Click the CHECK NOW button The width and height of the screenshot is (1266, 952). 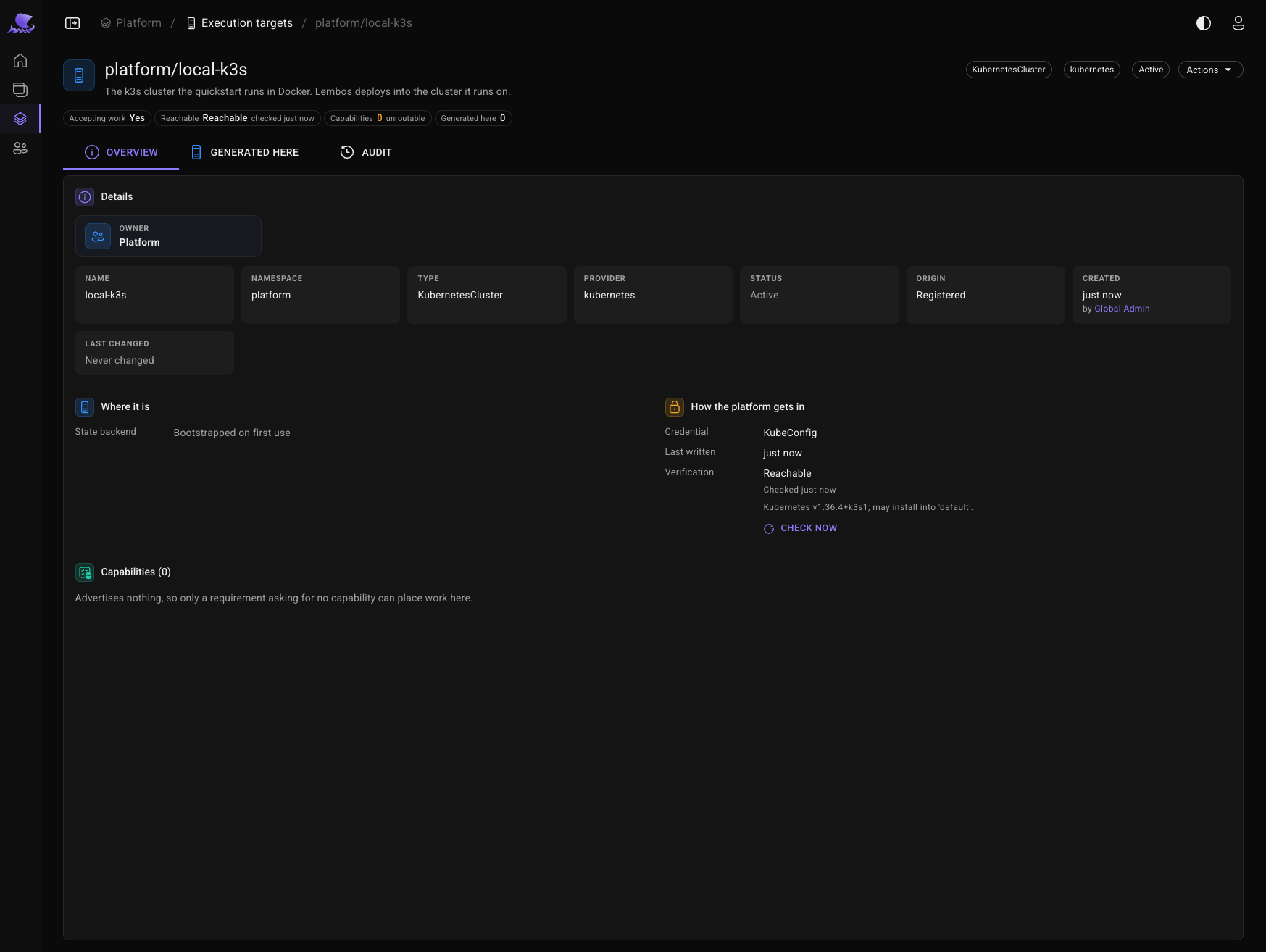click(800, 528)
